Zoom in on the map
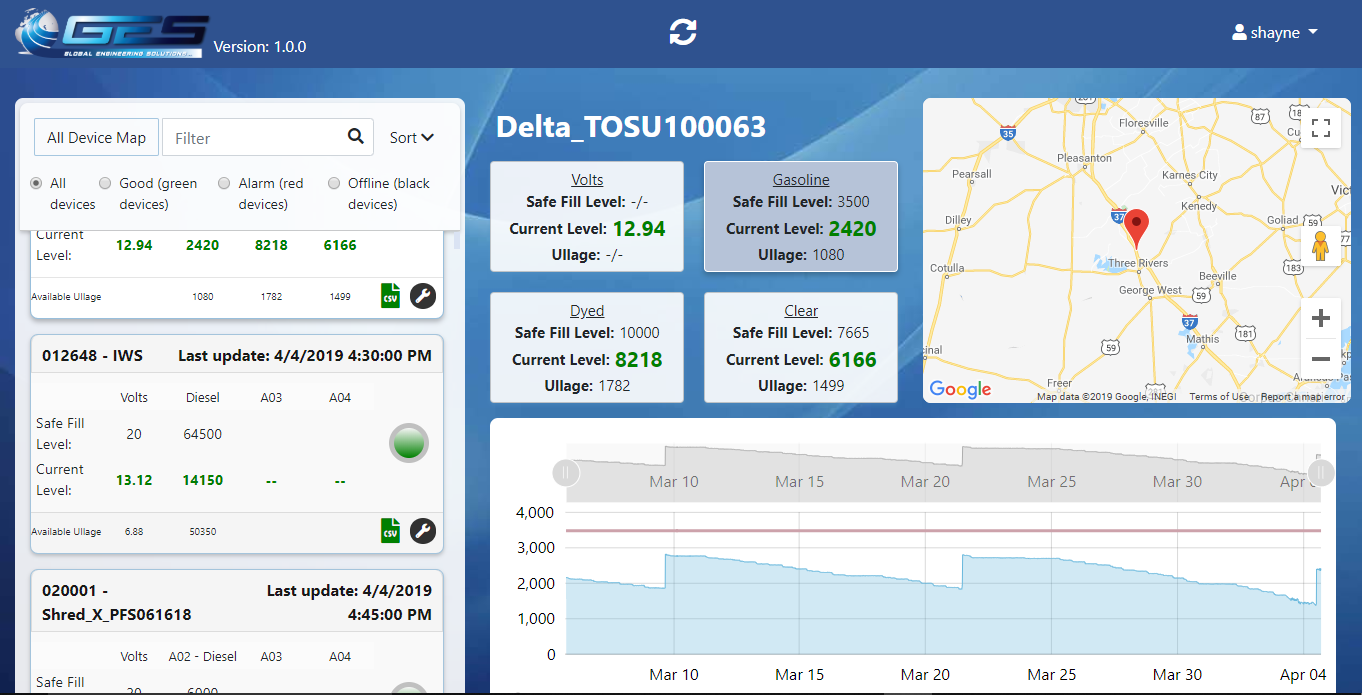Viewport: 1362px width, 695px height. click(1320, 318)
